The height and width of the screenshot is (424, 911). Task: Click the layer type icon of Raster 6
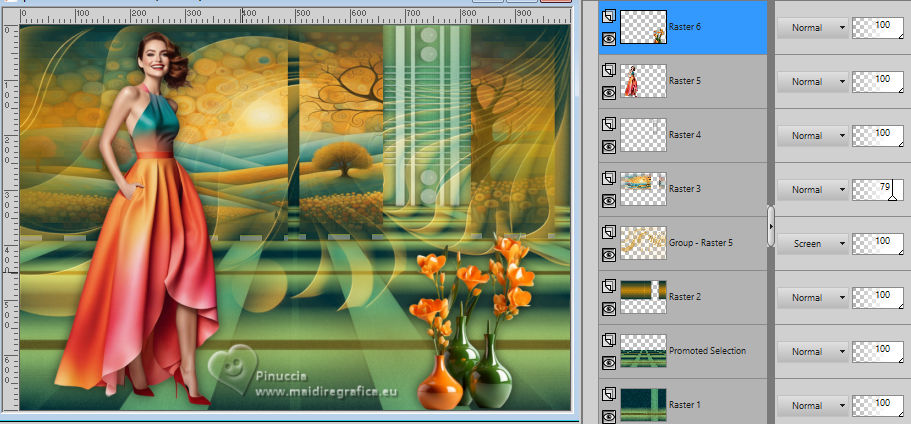pyautogui.click(x=608, y=16)
